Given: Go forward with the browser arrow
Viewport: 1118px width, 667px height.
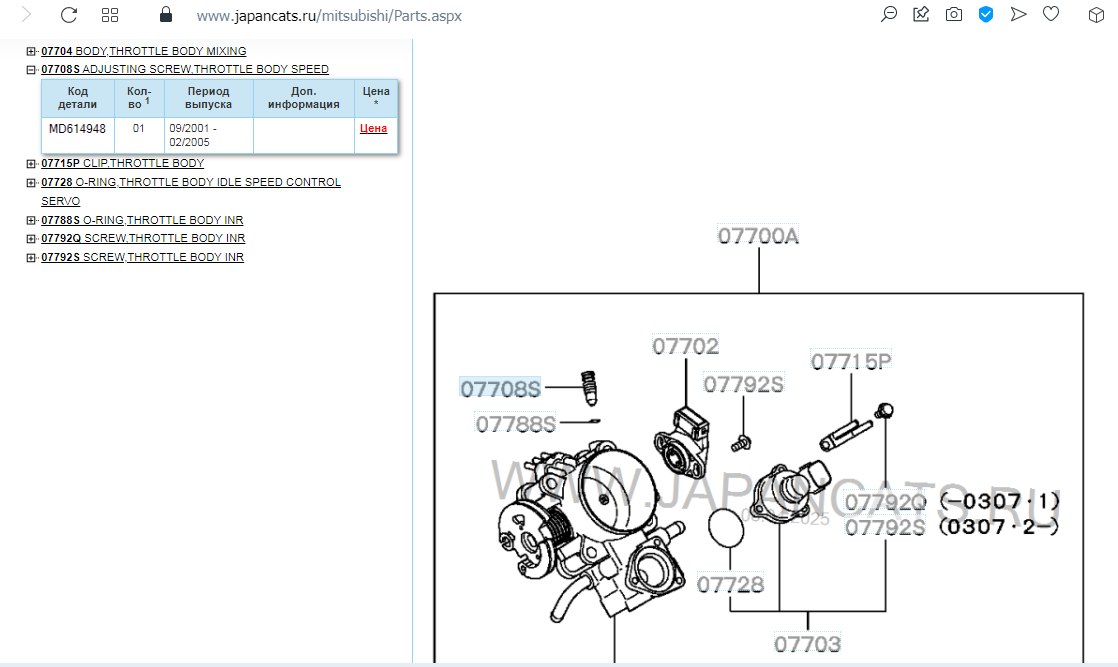Looking at the screenshot, I should (26, 15).
